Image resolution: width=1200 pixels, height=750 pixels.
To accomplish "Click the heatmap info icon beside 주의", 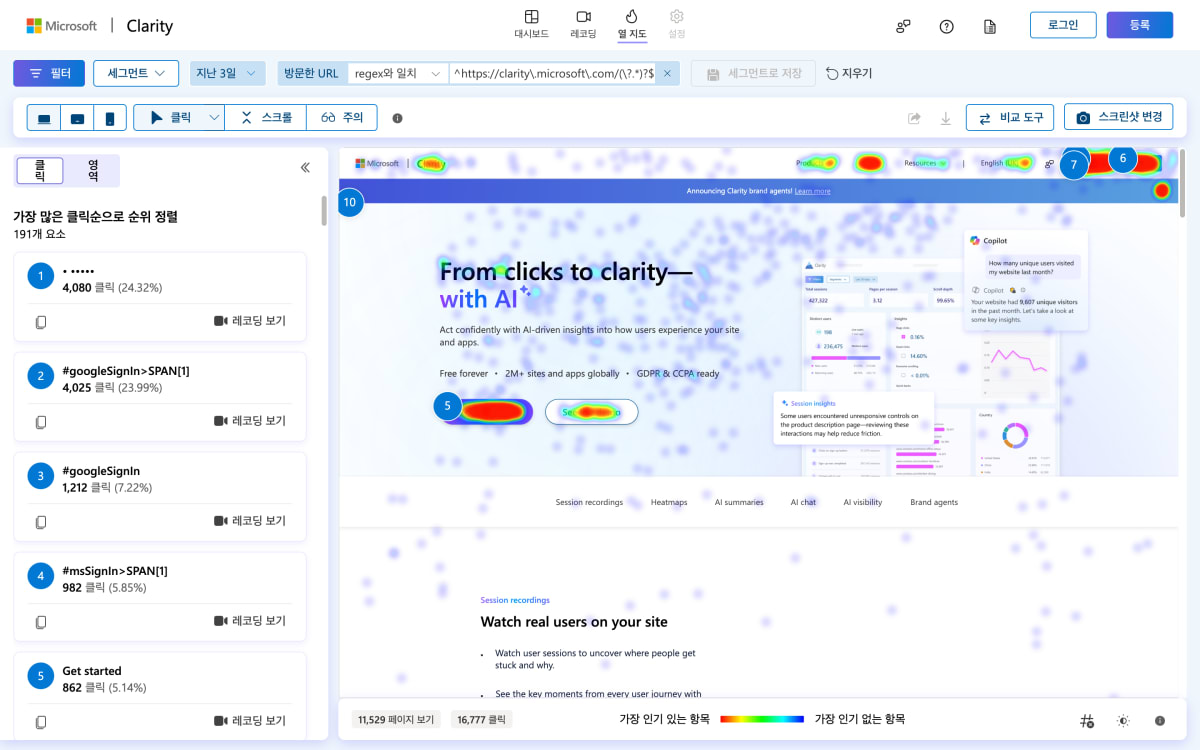I will pos(397,118).
